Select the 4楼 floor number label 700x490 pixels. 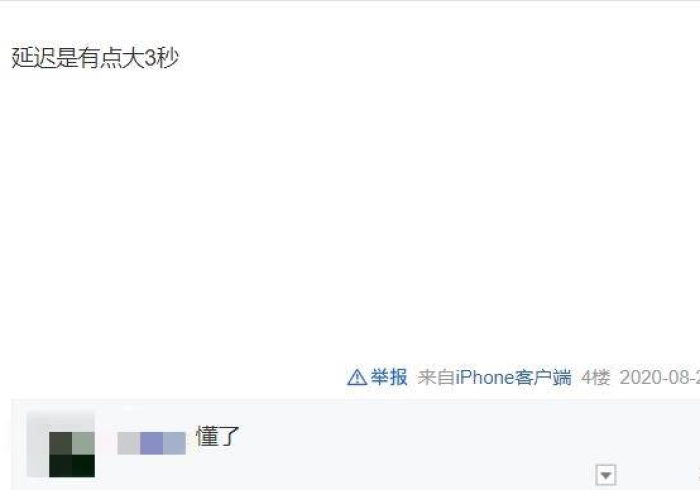(x=596, y=378)
